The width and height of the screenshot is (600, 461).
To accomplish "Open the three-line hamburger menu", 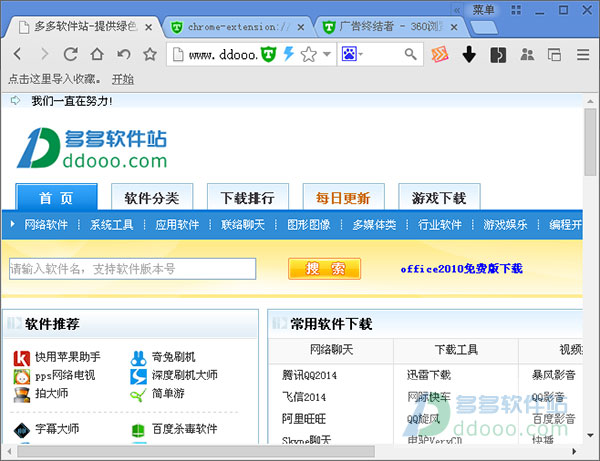I will 583,54.
